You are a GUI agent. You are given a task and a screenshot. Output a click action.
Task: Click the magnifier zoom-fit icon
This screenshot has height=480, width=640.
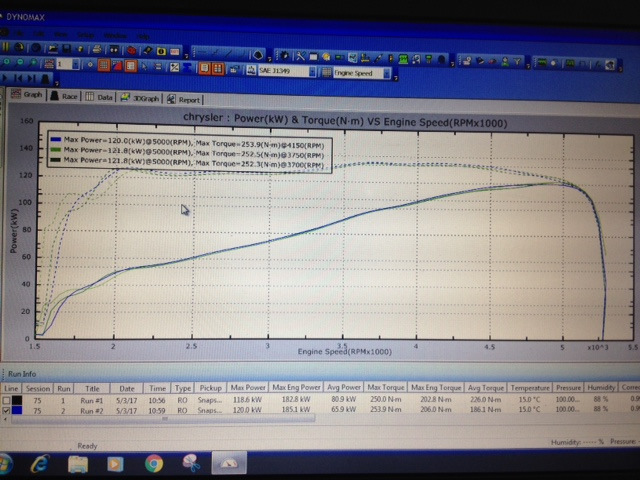33,63
